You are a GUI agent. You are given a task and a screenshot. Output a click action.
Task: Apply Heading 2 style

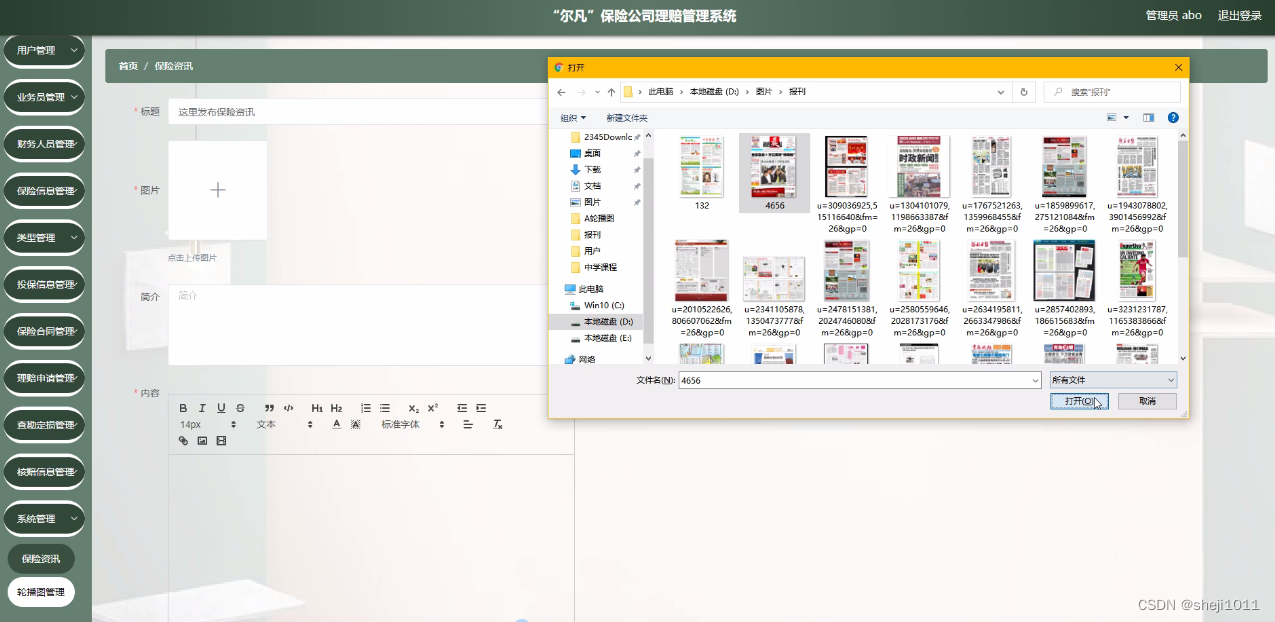tap(336, 408)
